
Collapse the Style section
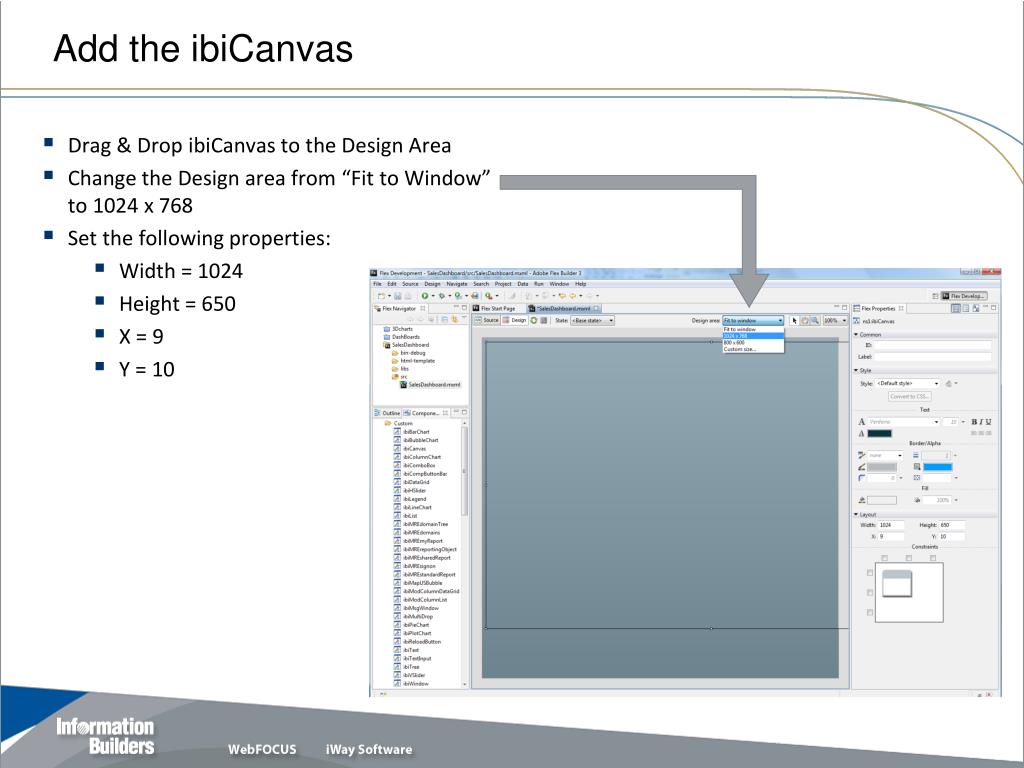click(x=856, y=370)
